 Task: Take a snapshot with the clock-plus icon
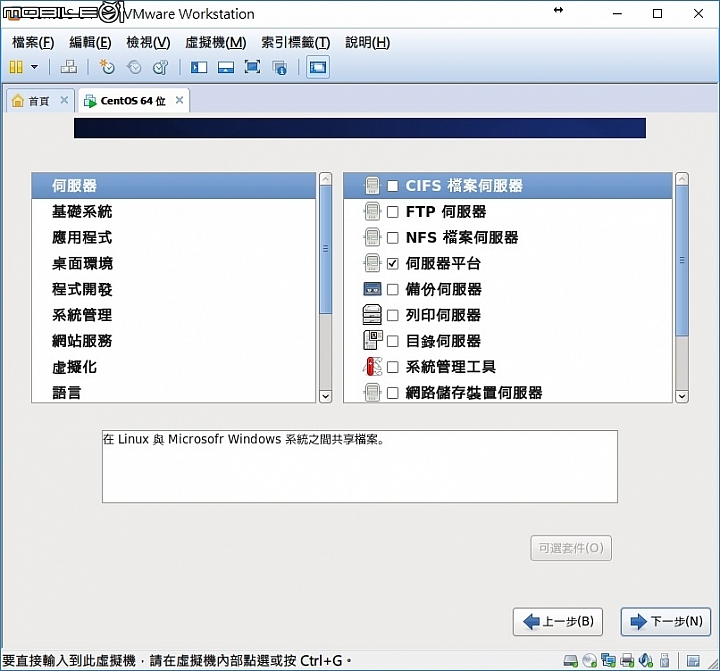pyautogui.click(x=107, y=67)
